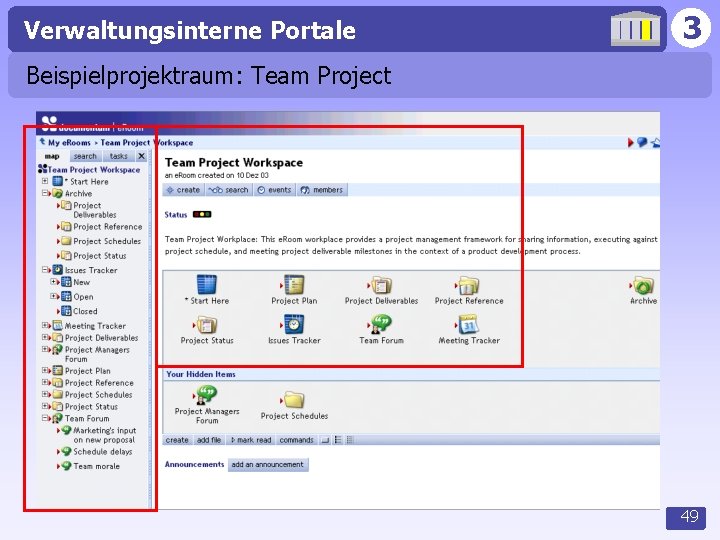Click the red arrow icon in top right

click(630, 143)
